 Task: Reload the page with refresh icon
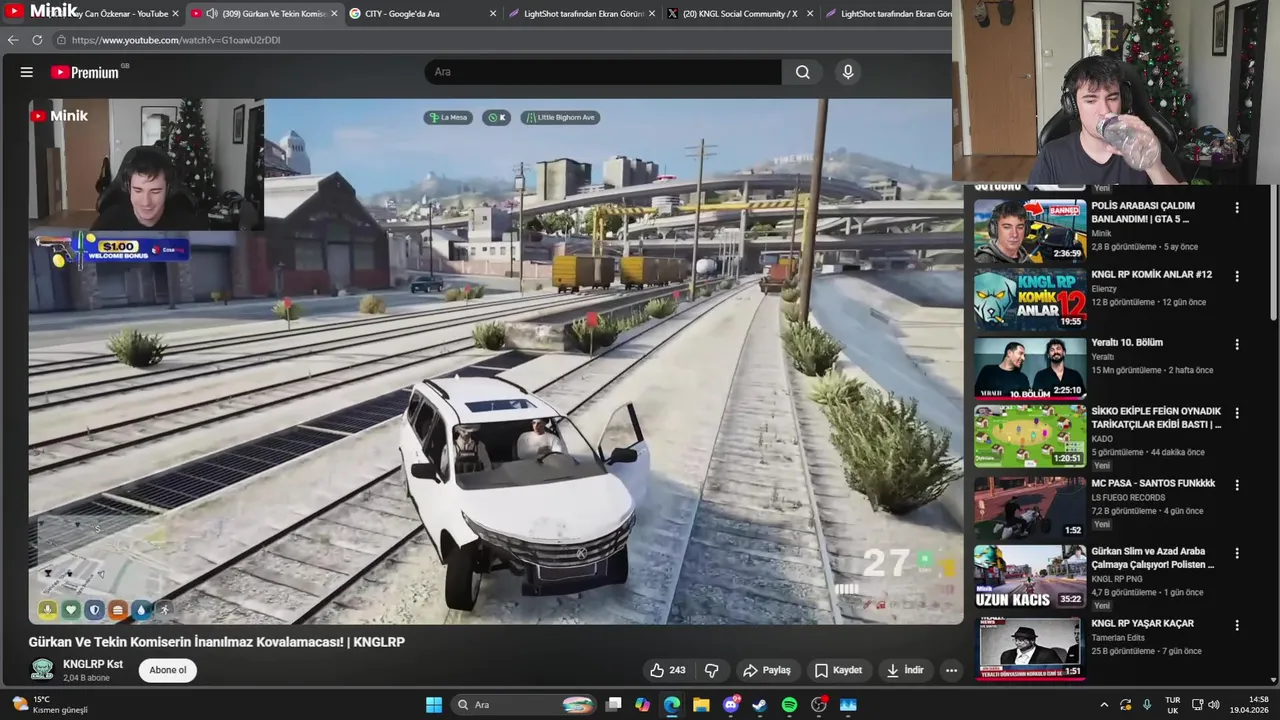click(37, 40)
